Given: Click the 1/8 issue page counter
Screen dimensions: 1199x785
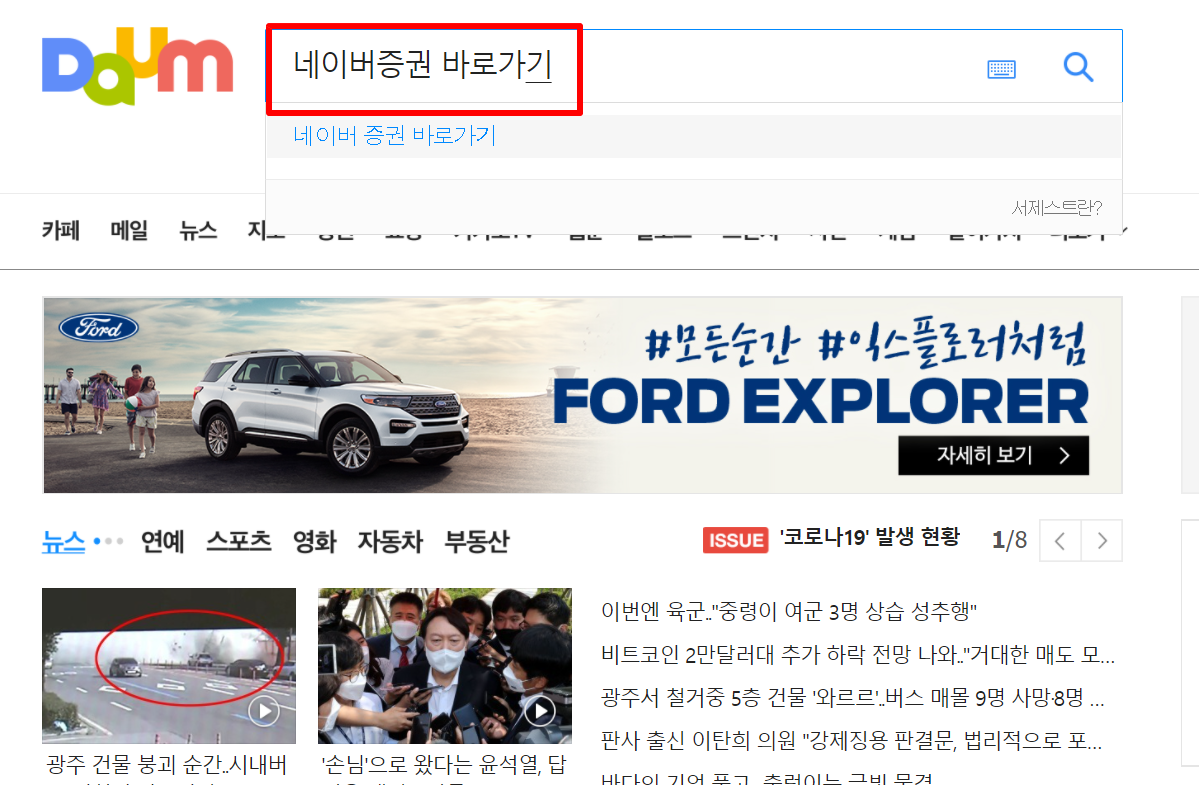Looking at the screenshot, I should click(1009, 540).
